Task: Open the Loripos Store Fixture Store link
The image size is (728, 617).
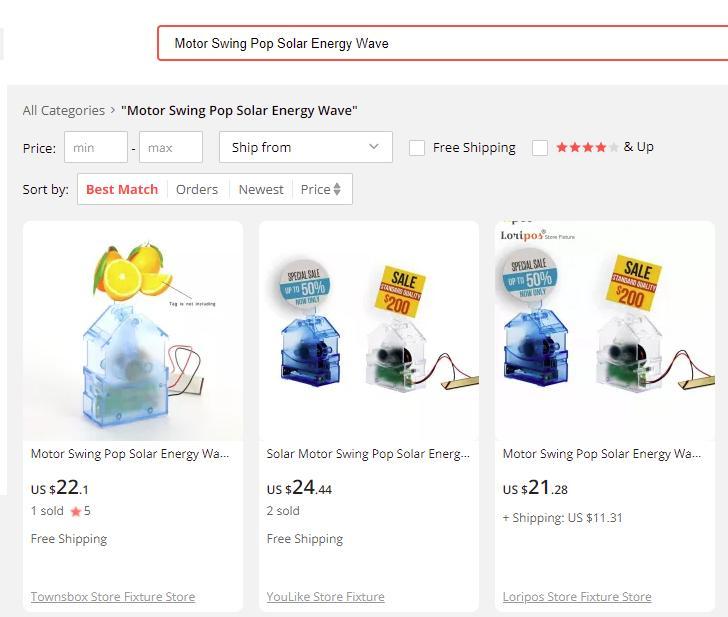Action: click(577, 597)
